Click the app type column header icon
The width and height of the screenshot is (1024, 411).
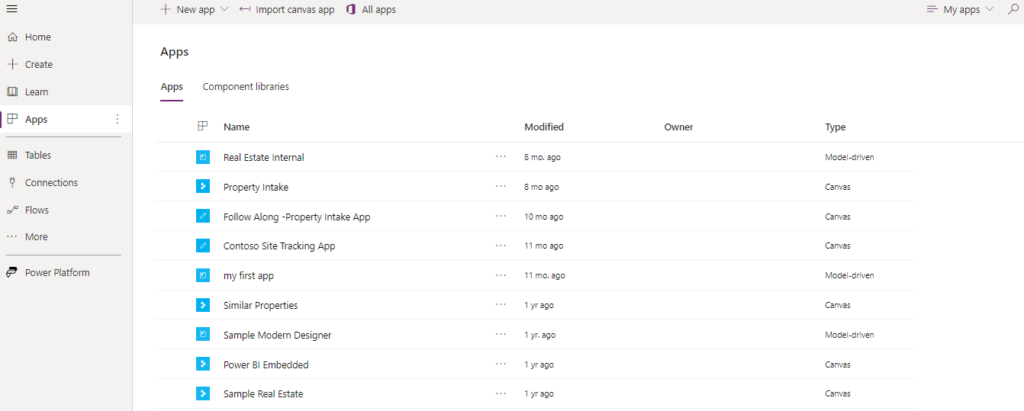point(202,127)
